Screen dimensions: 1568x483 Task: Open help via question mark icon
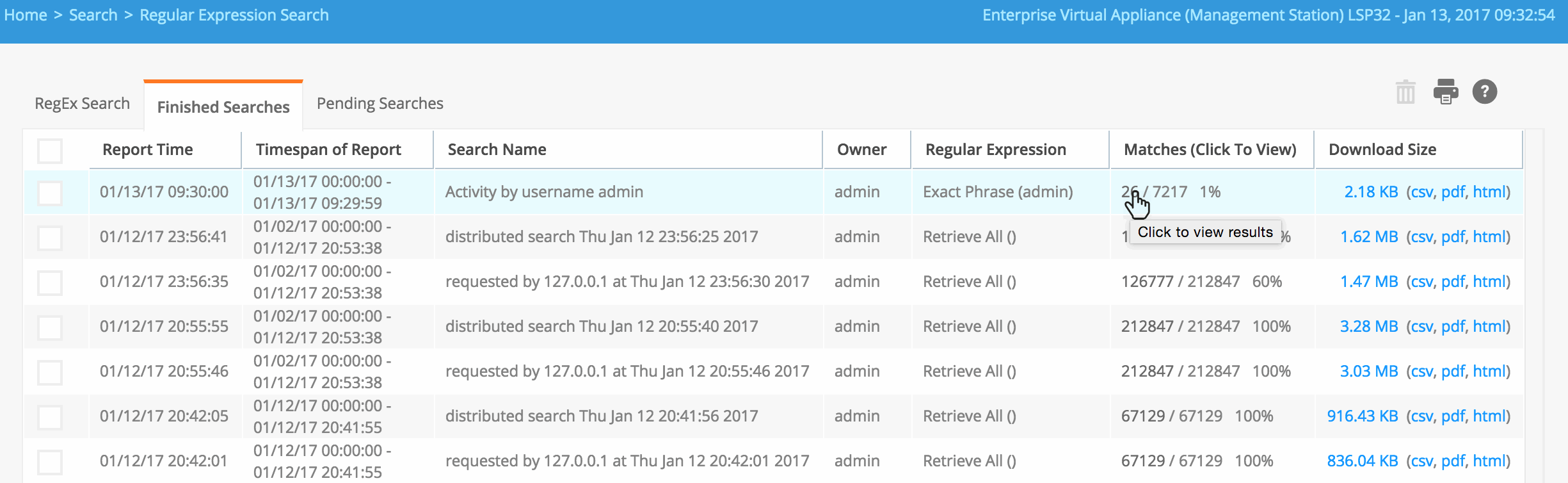tap(1484, 92)
